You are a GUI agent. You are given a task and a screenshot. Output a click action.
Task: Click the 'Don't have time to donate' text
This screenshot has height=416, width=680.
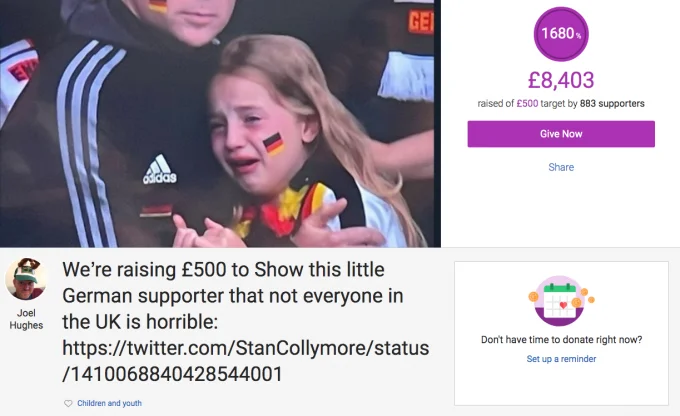[561, 339]
